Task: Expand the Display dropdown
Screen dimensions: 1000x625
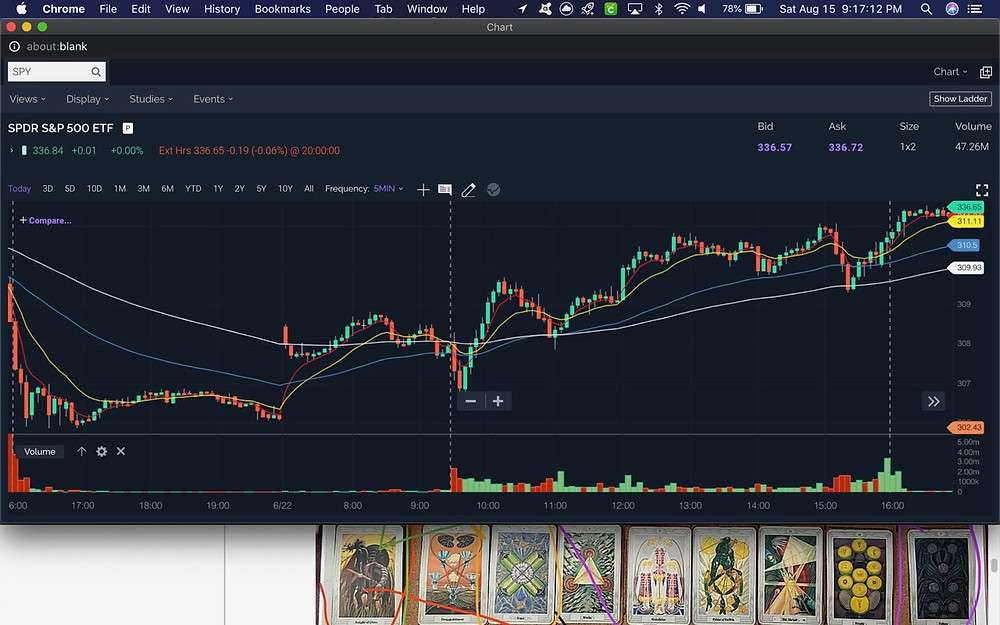Action: click(x=87, y=99)
